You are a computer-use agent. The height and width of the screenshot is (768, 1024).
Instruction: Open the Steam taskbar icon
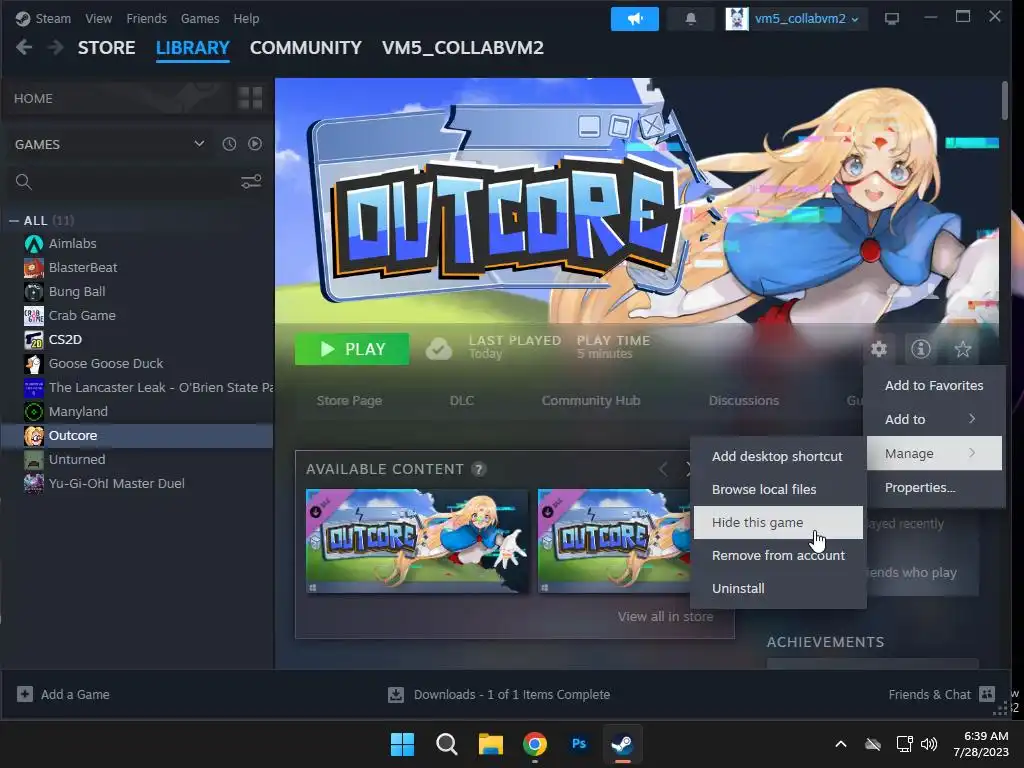point(622,744)
